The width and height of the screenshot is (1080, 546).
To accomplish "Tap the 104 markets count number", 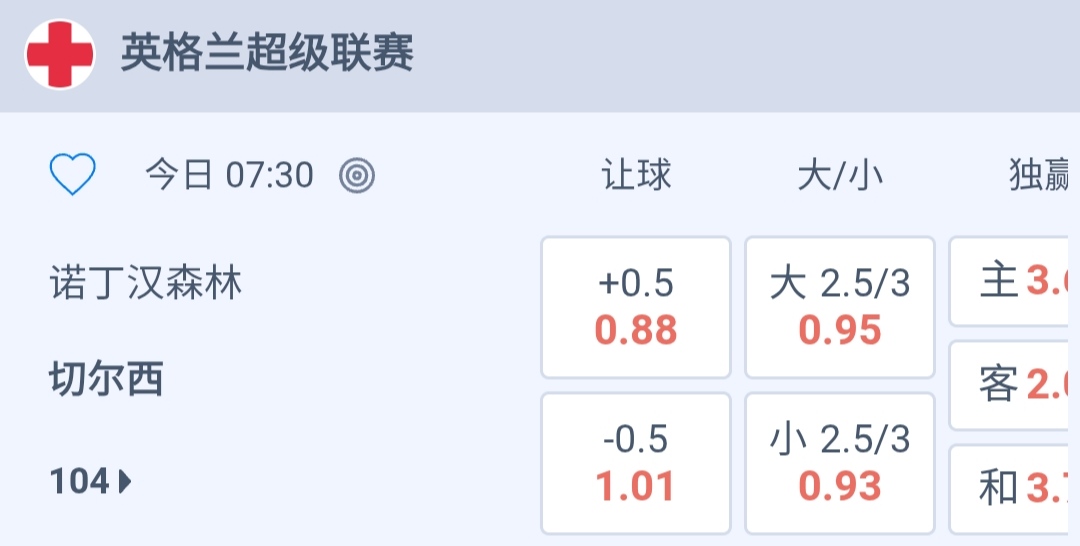I will click(80, 482).
